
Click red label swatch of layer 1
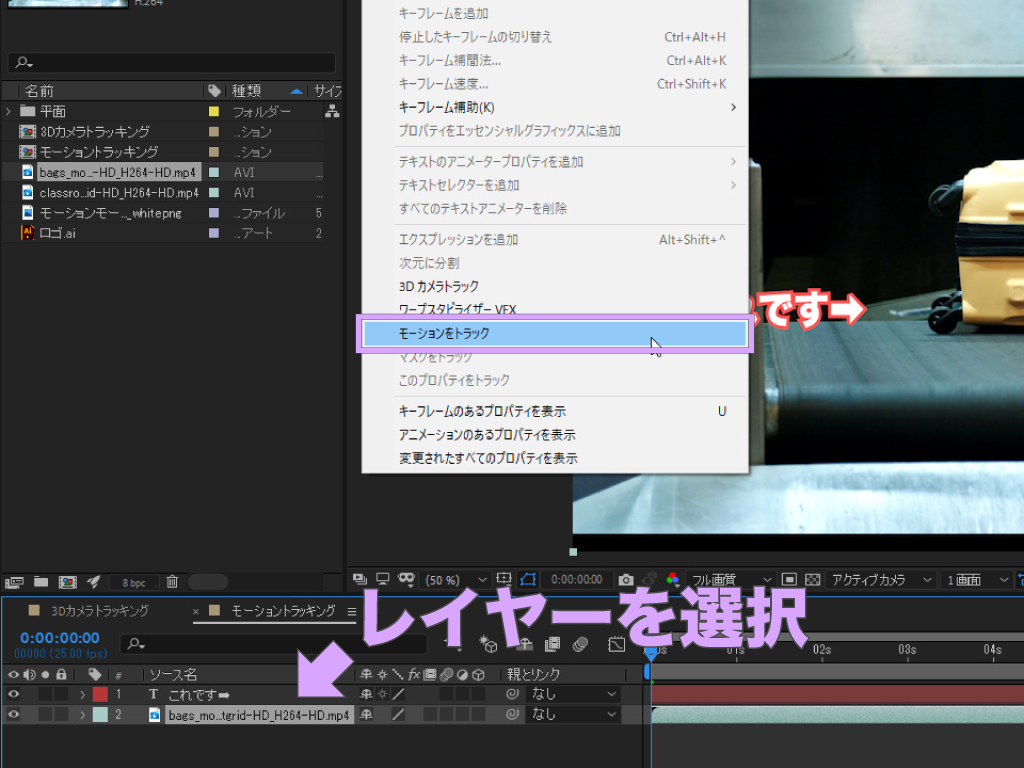point(100,694)
